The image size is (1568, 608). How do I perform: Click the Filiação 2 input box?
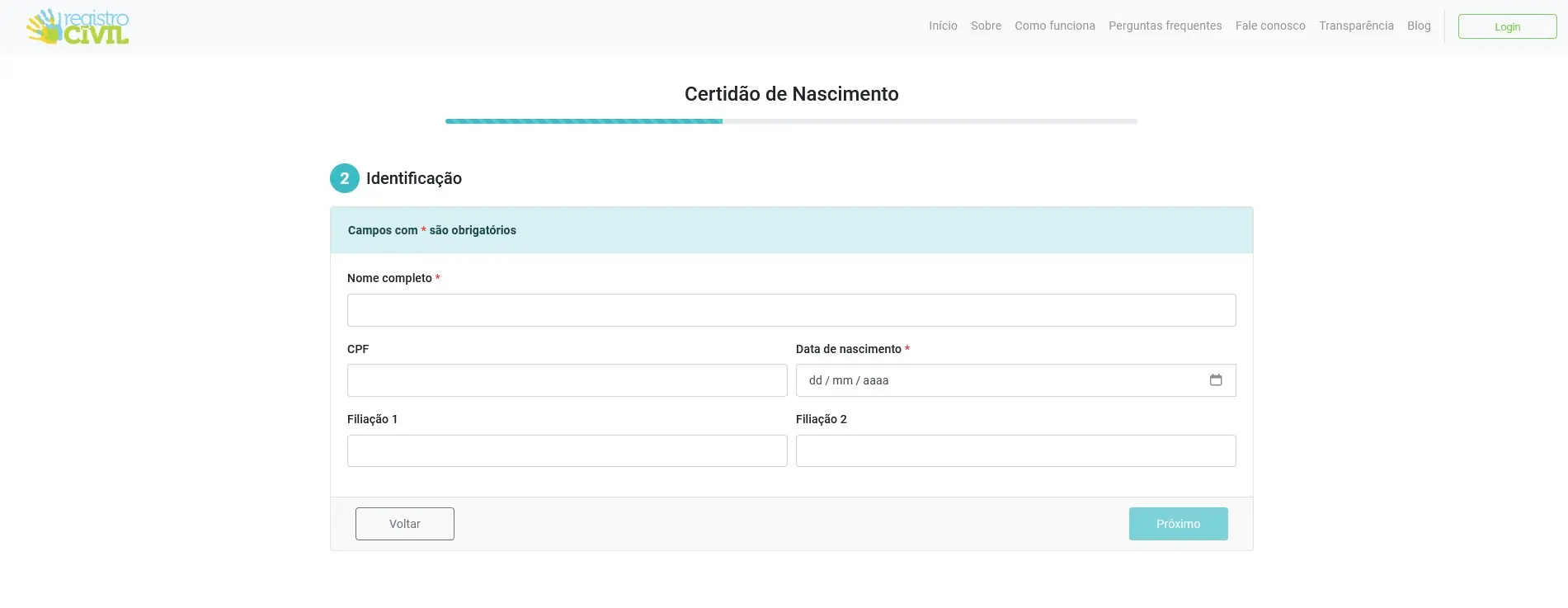click(1015, 451)
